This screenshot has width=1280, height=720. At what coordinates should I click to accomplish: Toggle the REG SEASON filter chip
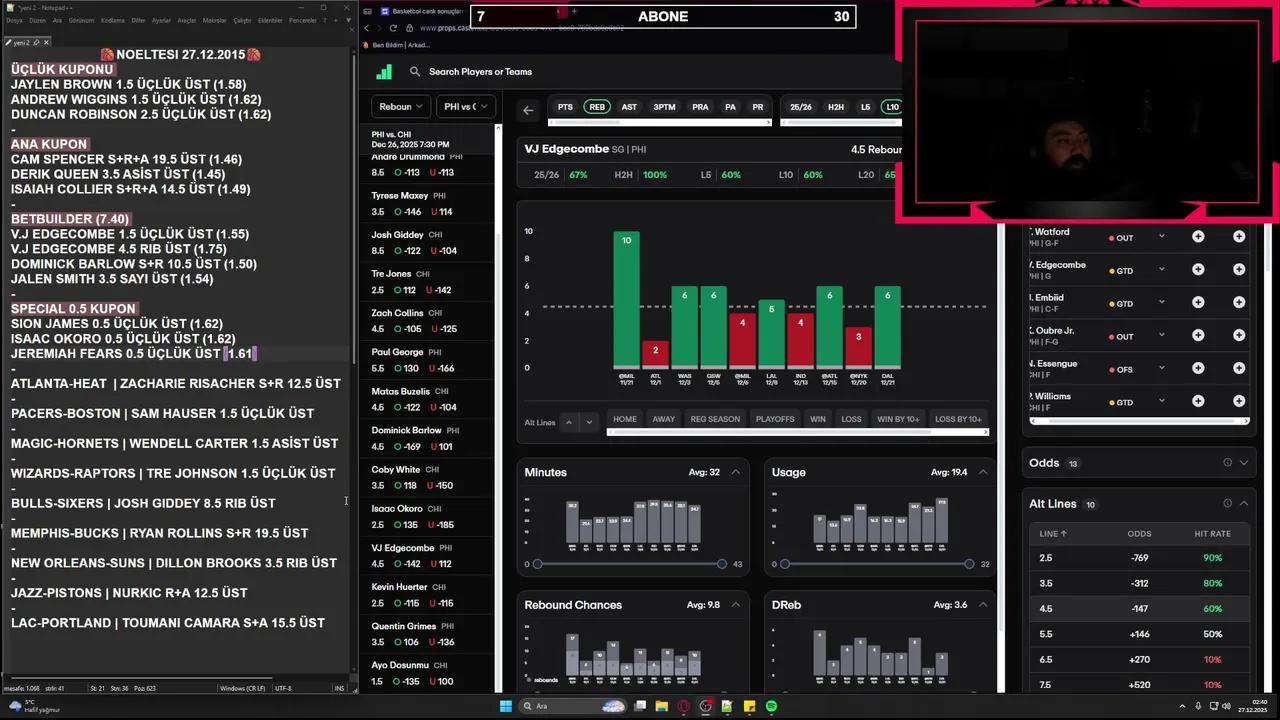715,419
